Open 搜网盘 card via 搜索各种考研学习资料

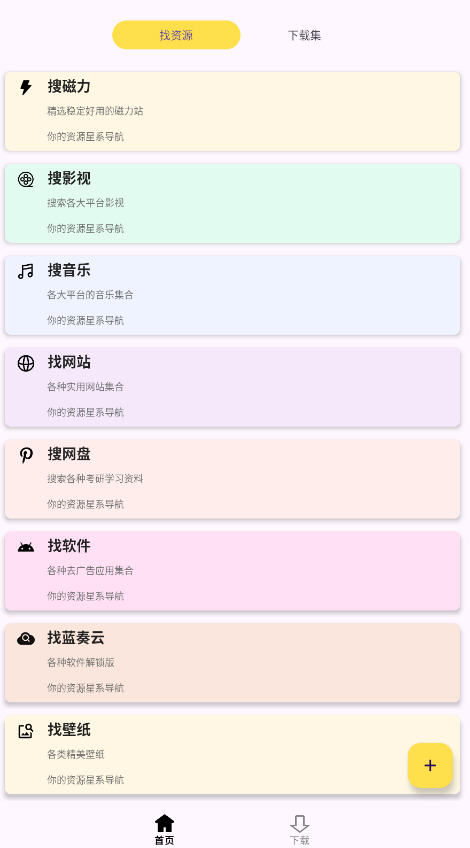[95, 479]
